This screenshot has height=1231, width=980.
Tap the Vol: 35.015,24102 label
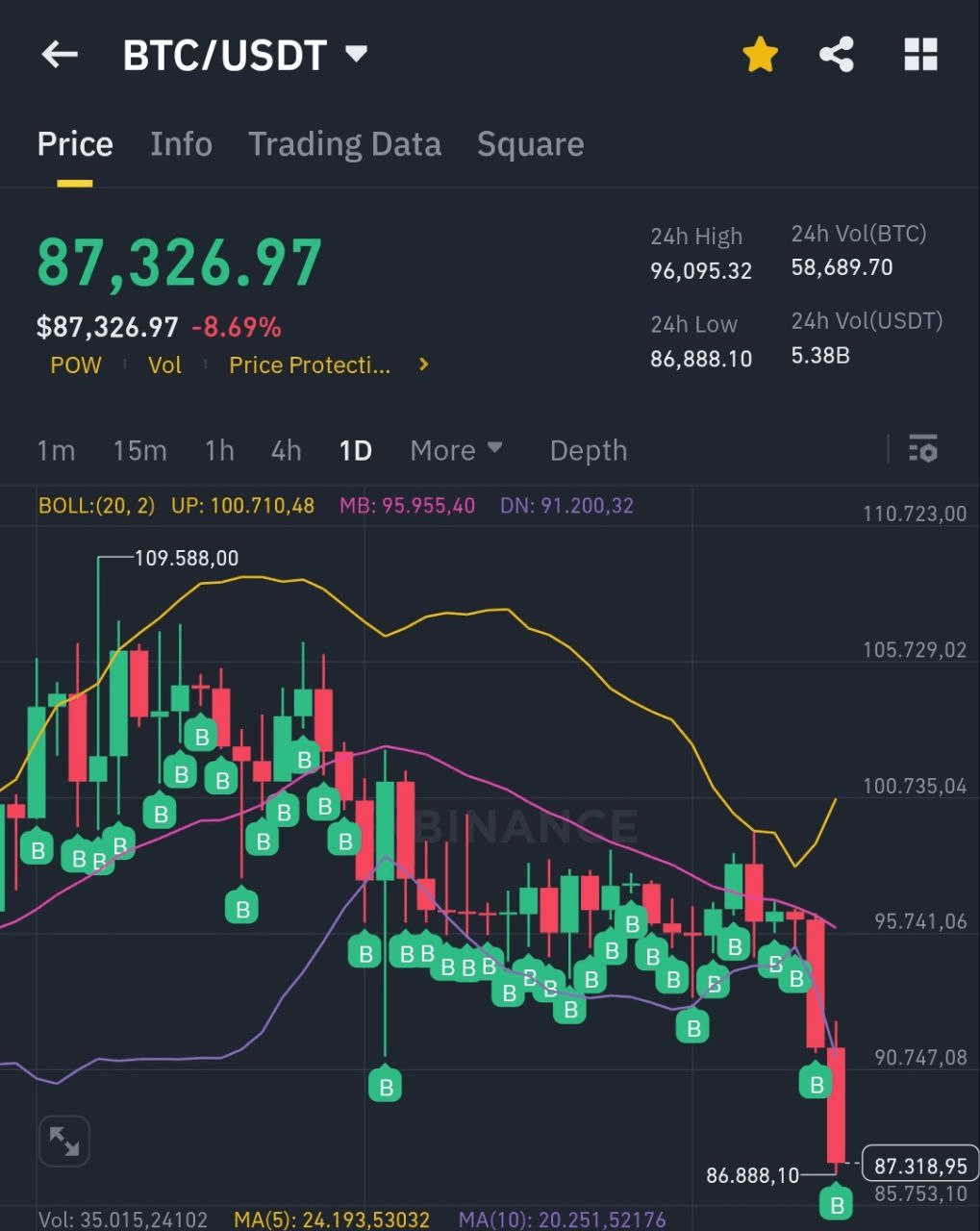point(122,1219)
